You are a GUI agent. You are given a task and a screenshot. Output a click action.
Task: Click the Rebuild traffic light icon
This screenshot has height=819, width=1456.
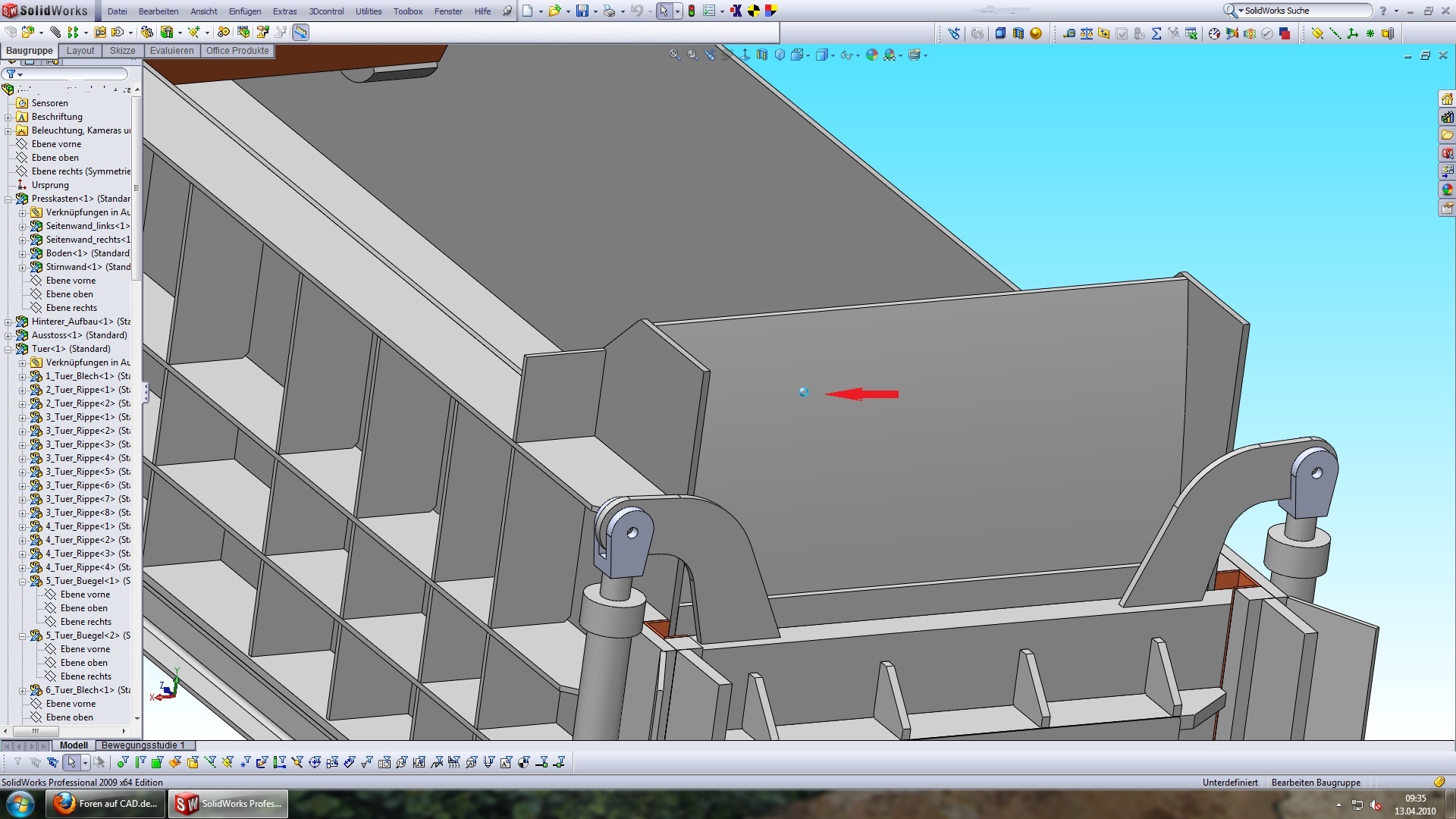692,11
